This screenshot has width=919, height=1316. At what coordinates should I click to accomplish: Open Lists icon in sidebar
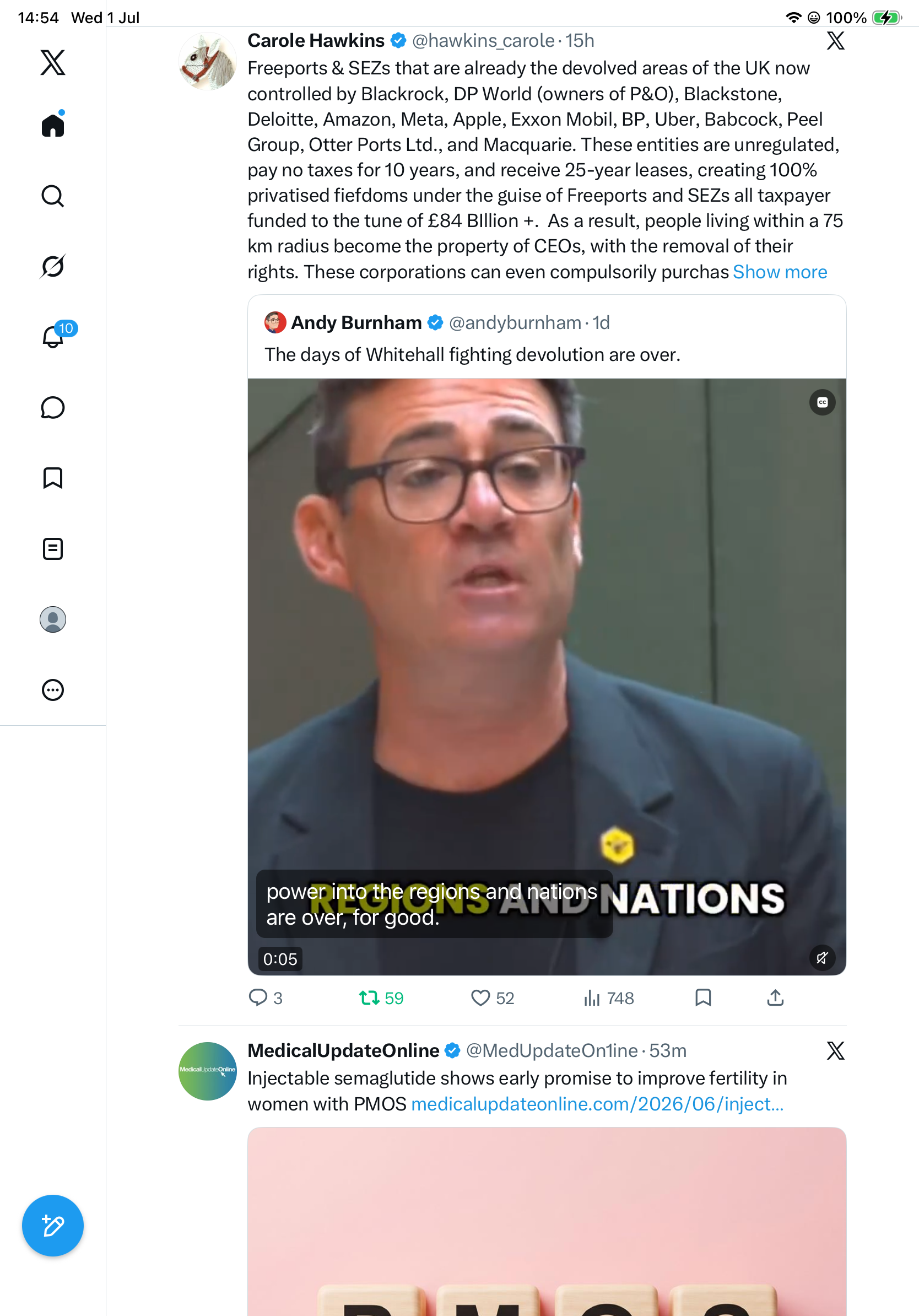click(x=53, y=548)
